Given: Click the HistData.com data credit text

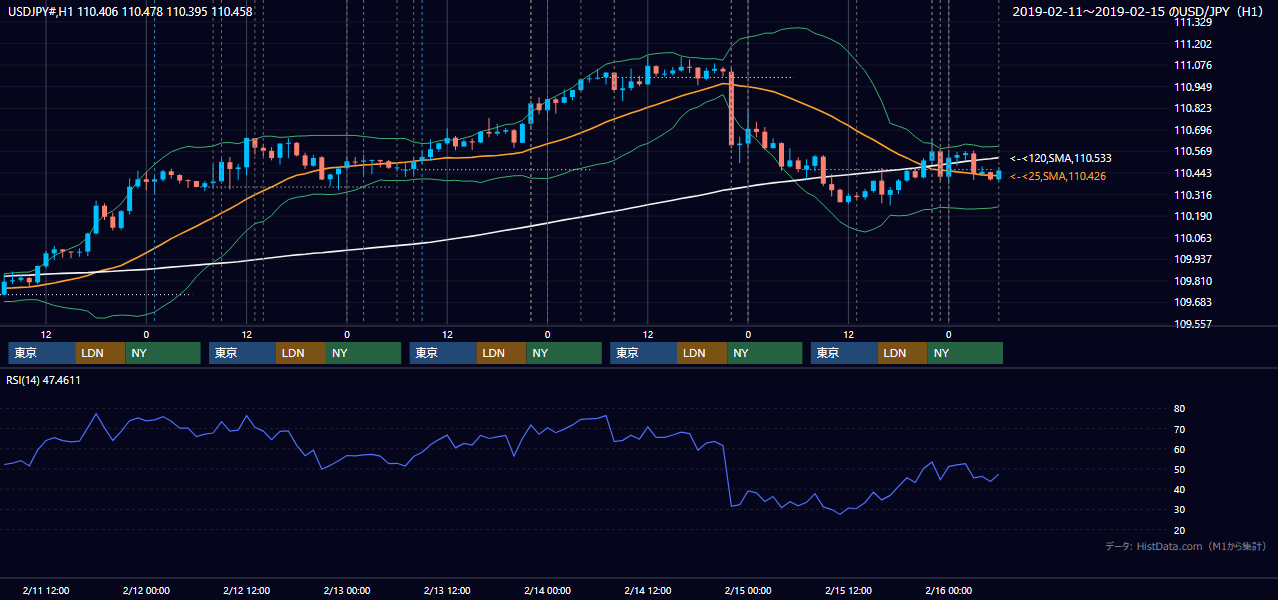Looking at the screenshot, I should point(1186,546).
